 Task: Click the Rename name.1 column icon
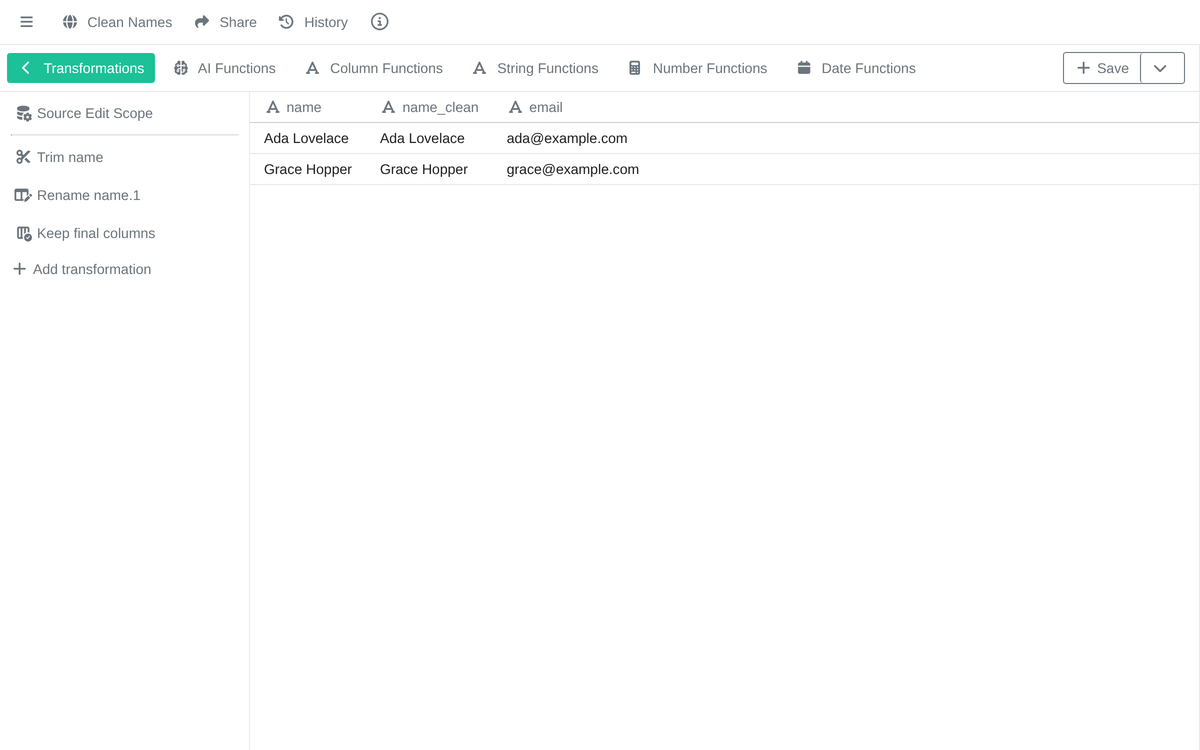pos(23,195)
